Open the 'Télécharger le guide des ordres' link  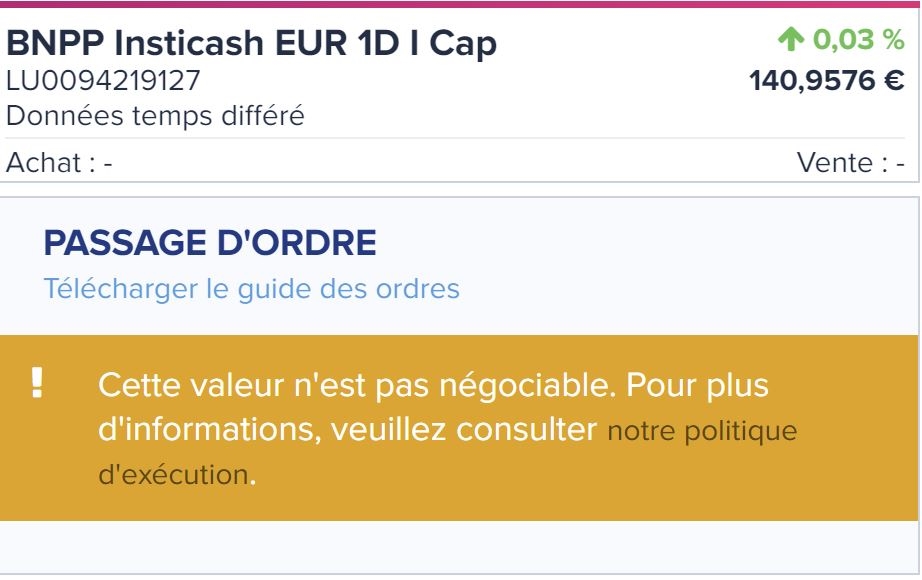(x=251, y=289)
